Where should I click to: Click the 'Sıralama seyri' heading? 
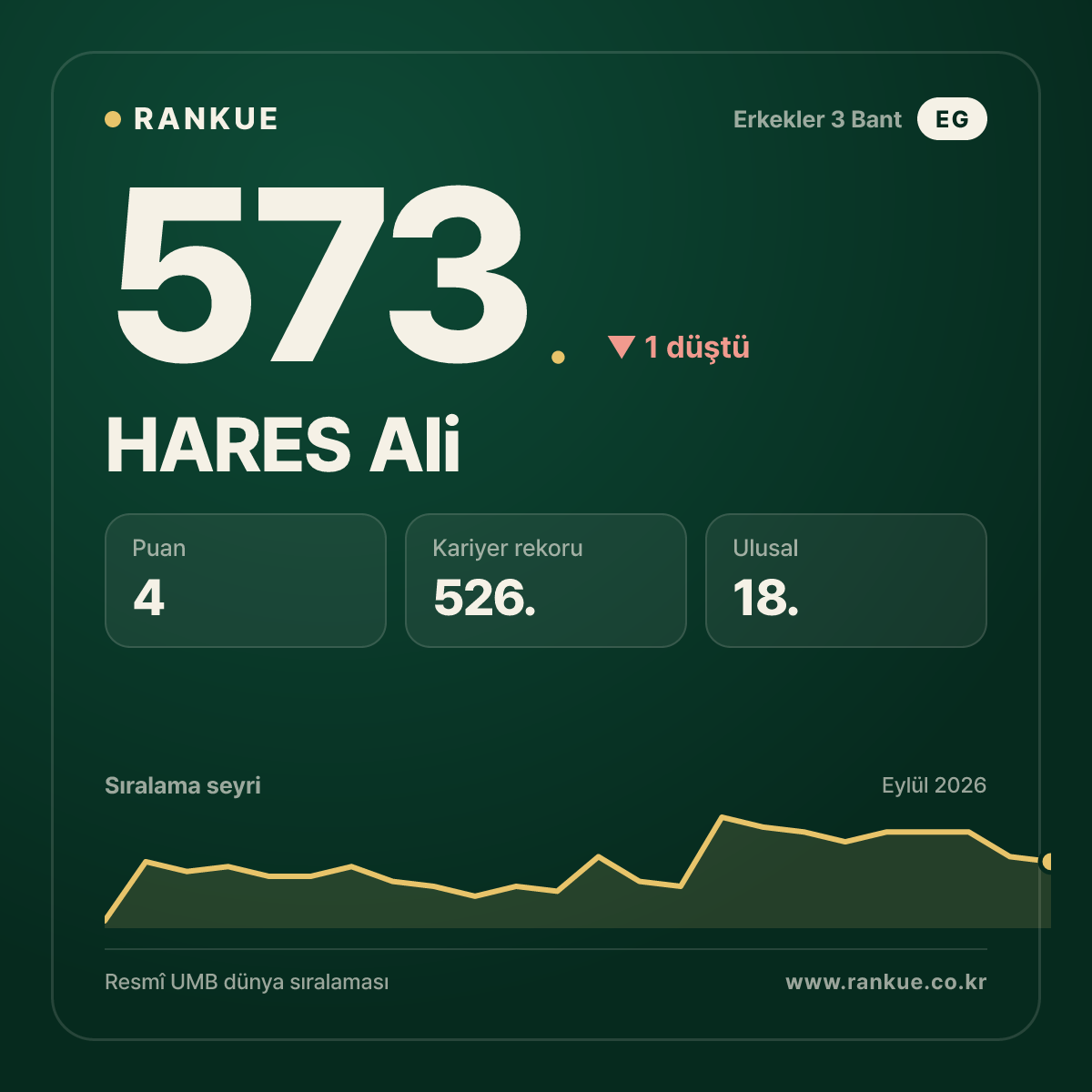click(183, 785)
